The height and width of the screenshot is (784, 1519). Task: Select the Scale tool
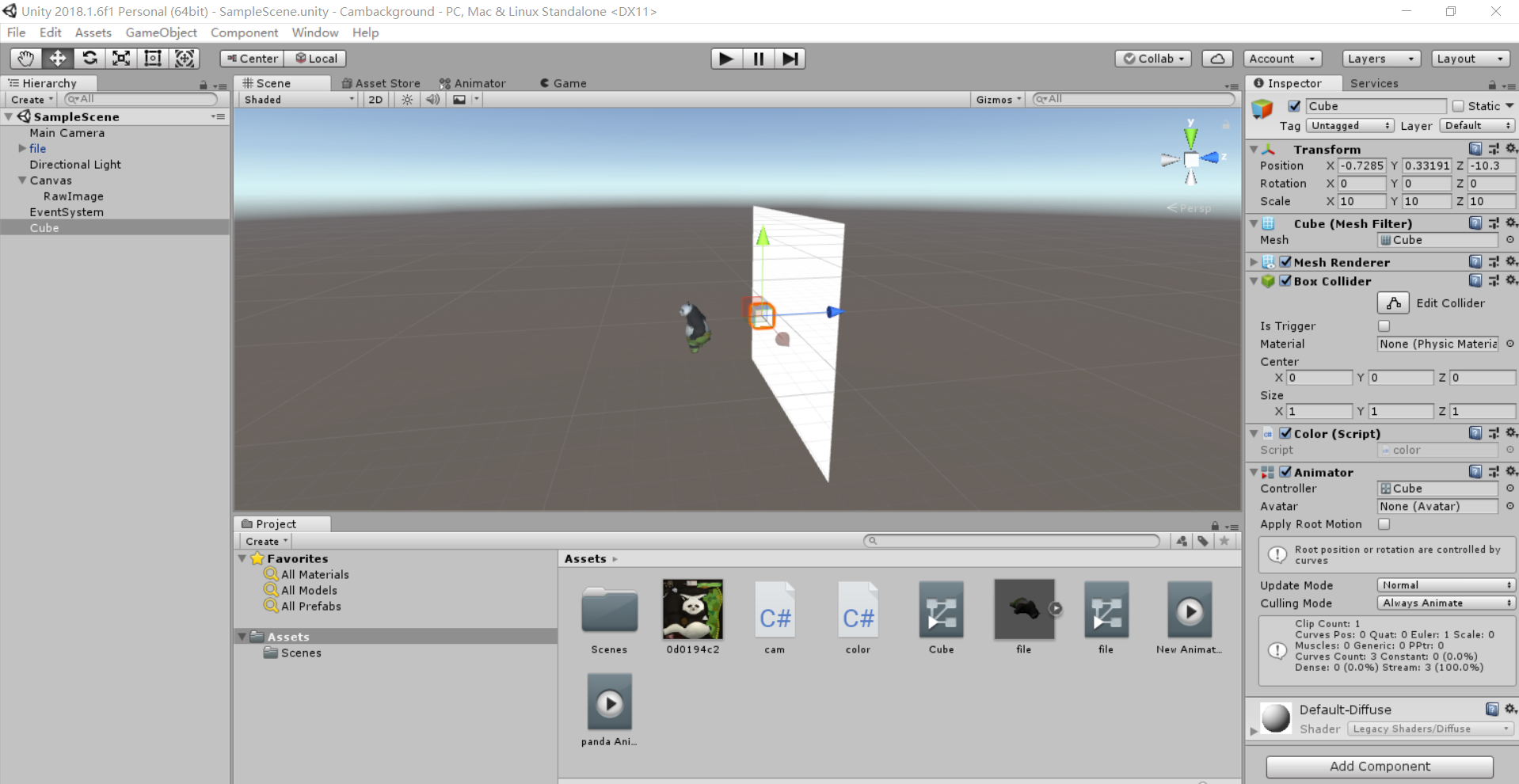point(120,58)
